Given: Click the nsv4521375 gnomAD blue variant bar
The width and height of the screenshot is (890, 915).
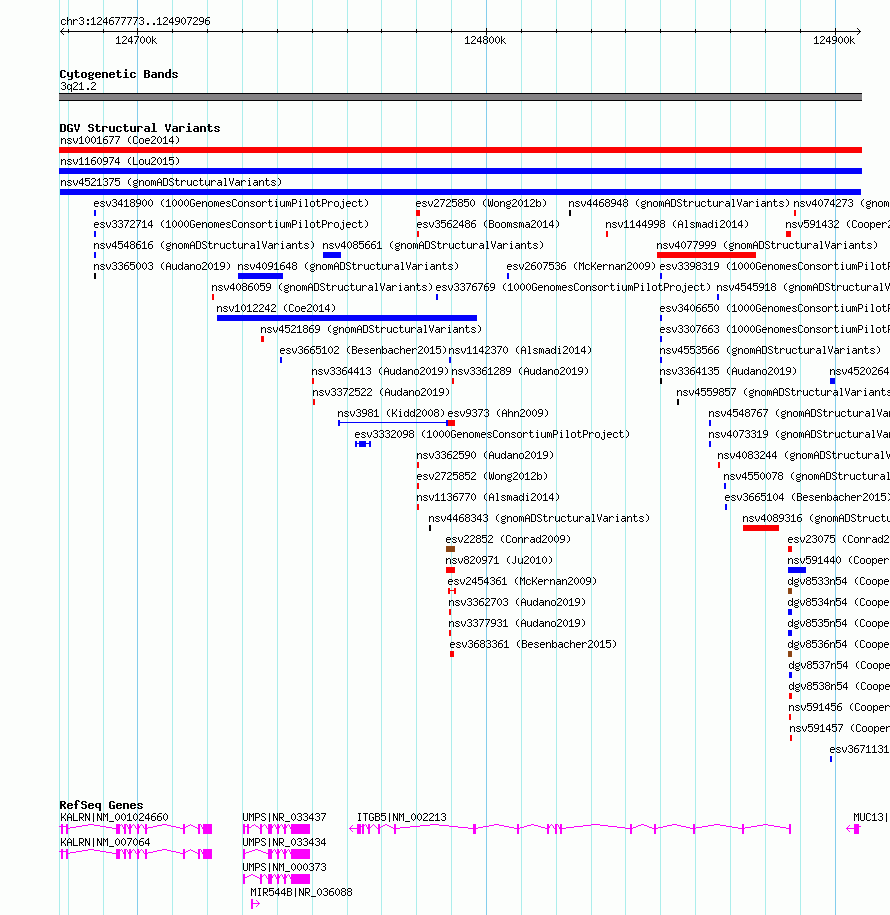Looking at the screenshot, I should point(460,192).
